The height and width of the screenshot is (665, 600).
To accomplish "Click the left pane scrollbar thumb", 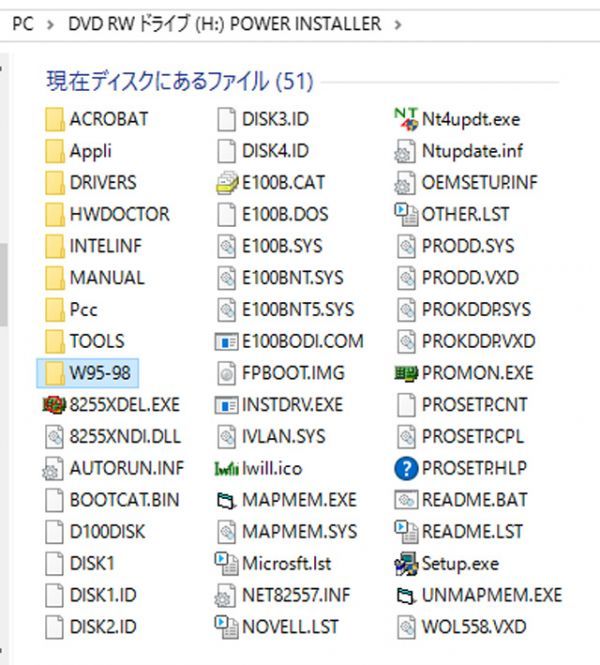I will coord(3,285).
